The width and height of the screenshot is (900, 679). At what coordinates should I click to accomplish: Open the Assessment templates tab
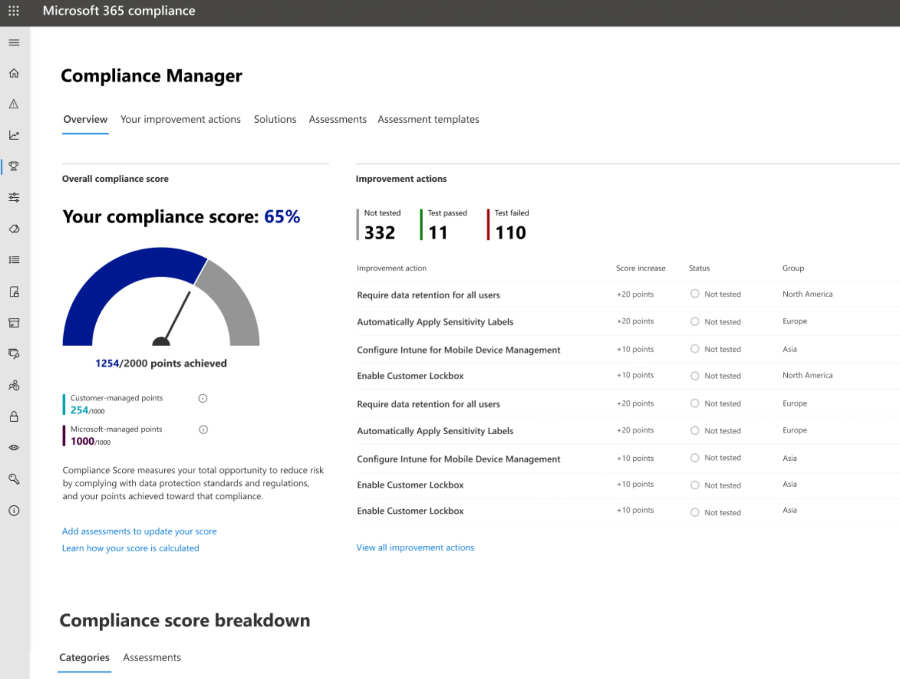pyautogui.click(x=428, y=119)
